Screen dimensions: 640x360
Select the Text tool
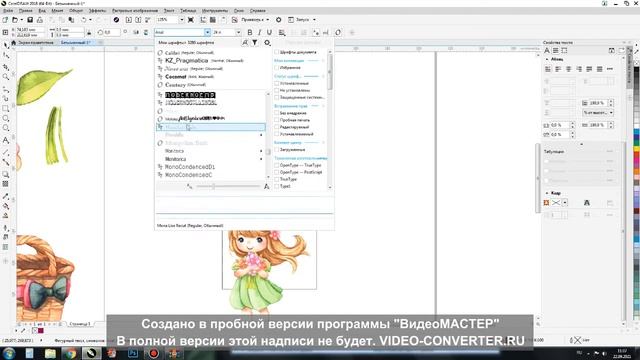6,140
